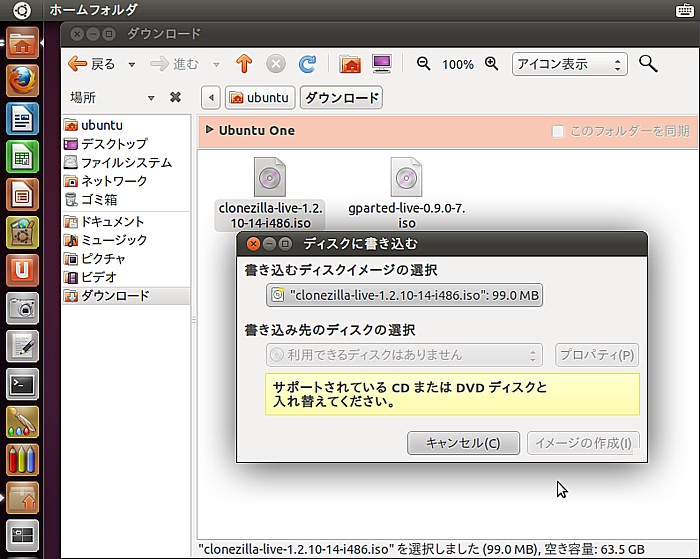
Task: Click the Forward (進む) arrow button
Action: 174,64
